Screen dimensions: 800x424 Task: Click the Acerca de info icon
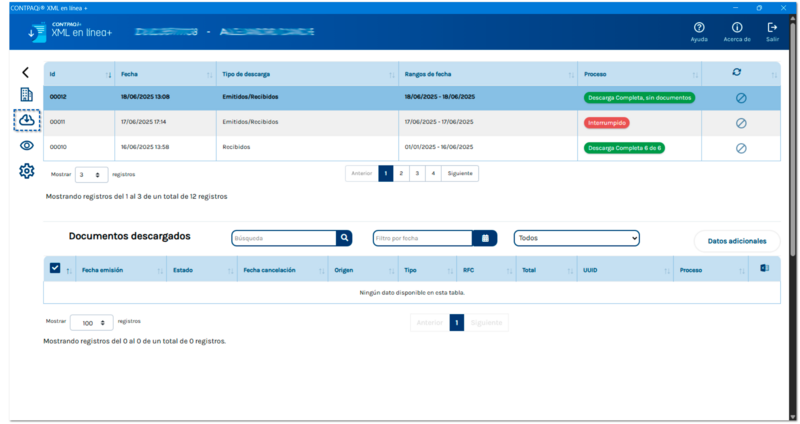737,28
